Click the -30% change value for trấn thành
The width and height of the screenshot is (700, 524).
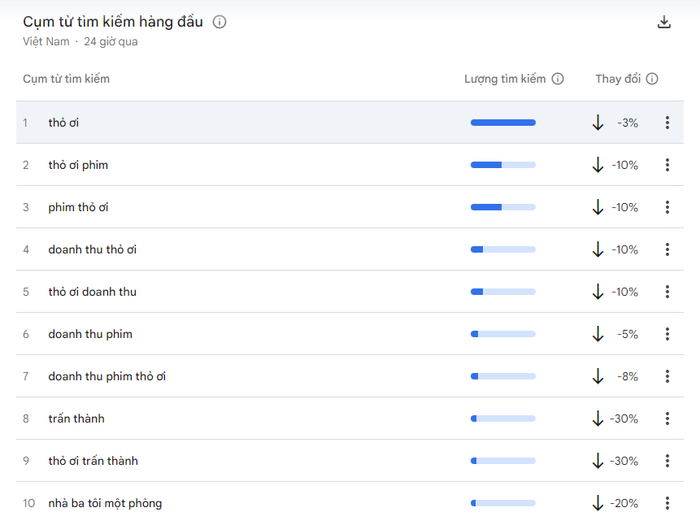tap(624, 419)
